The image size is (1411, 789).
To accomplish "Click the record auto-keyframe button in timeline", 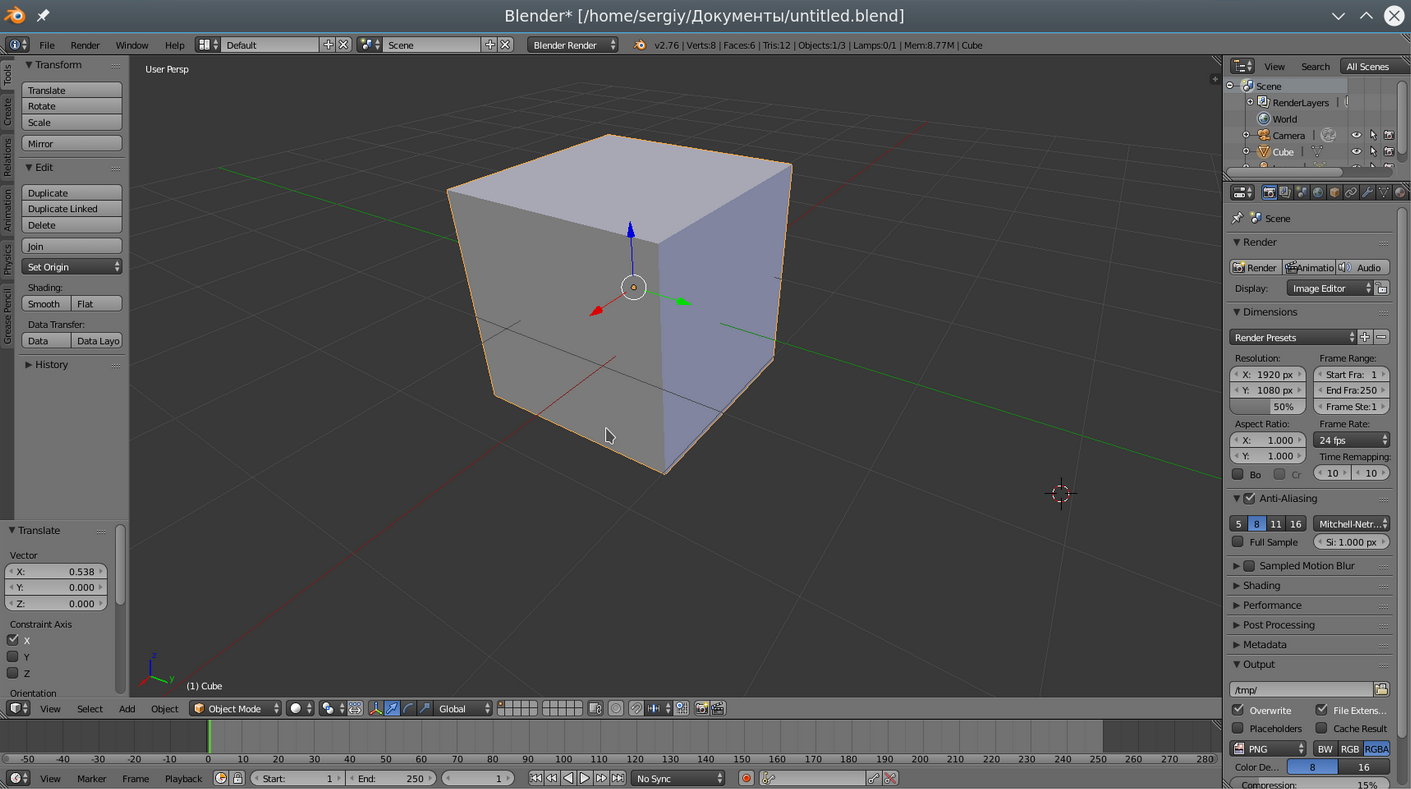I will [746, 778].
